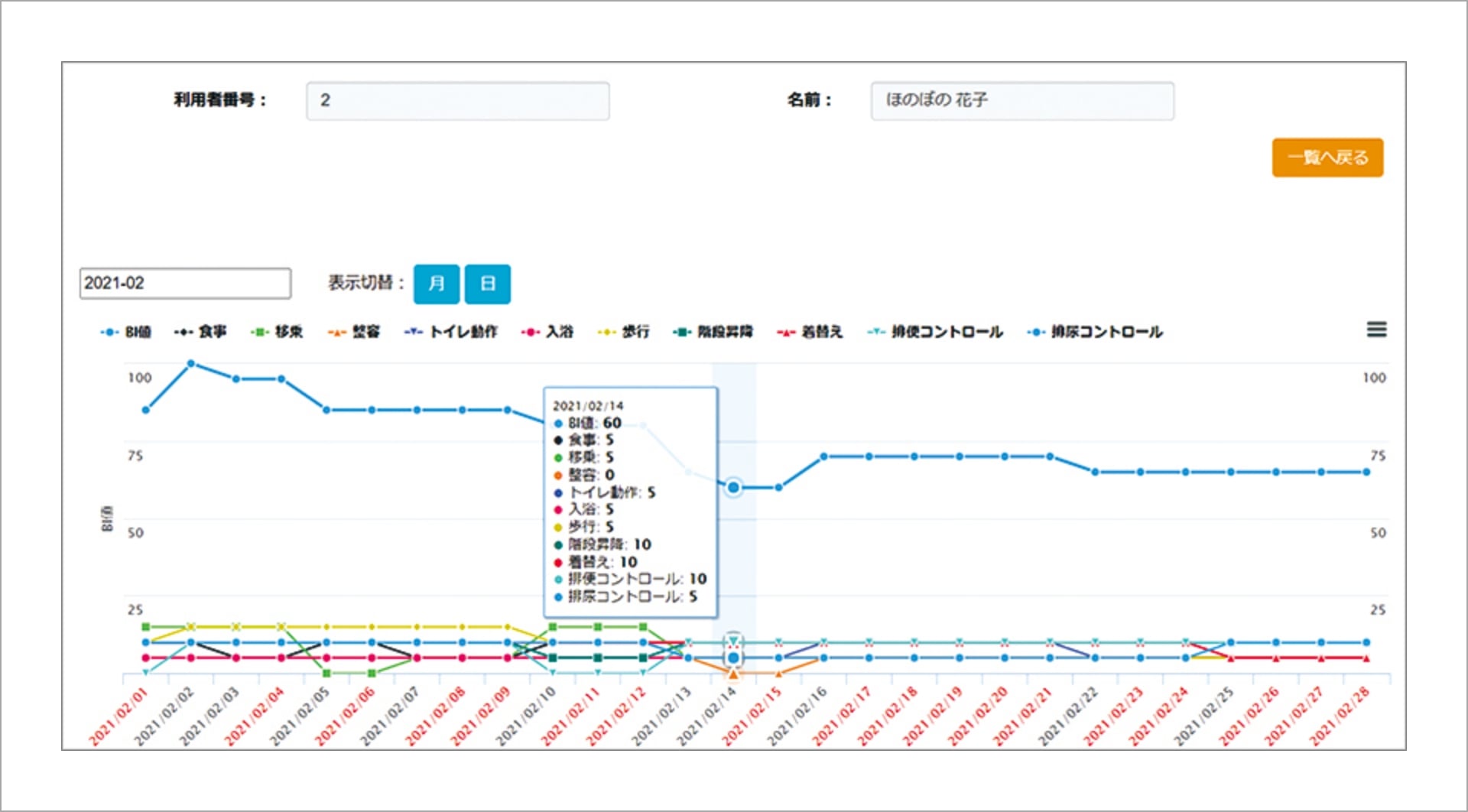The width and height of the screenshot is (1468, 812).
Task: Select highlighted BI data point at 2021/02/14
Action: point(733,487)
